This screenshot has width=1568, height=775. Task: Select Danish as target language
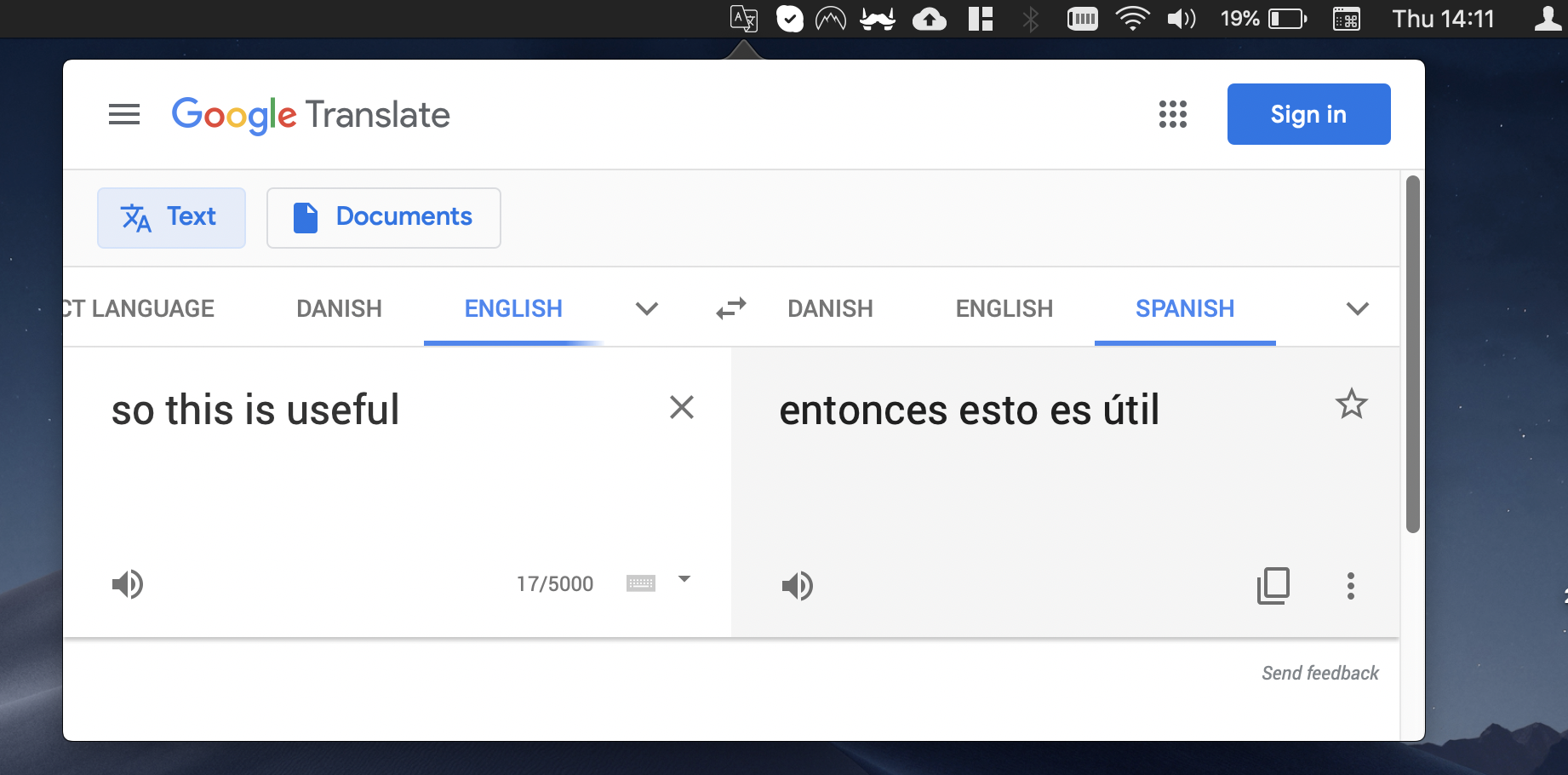830,308
